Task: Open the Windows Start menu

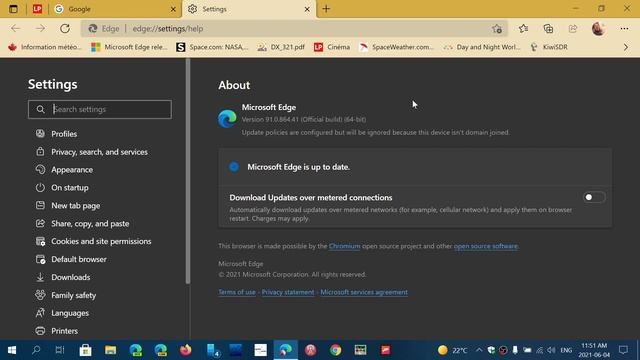Action: tap(12, 350)
